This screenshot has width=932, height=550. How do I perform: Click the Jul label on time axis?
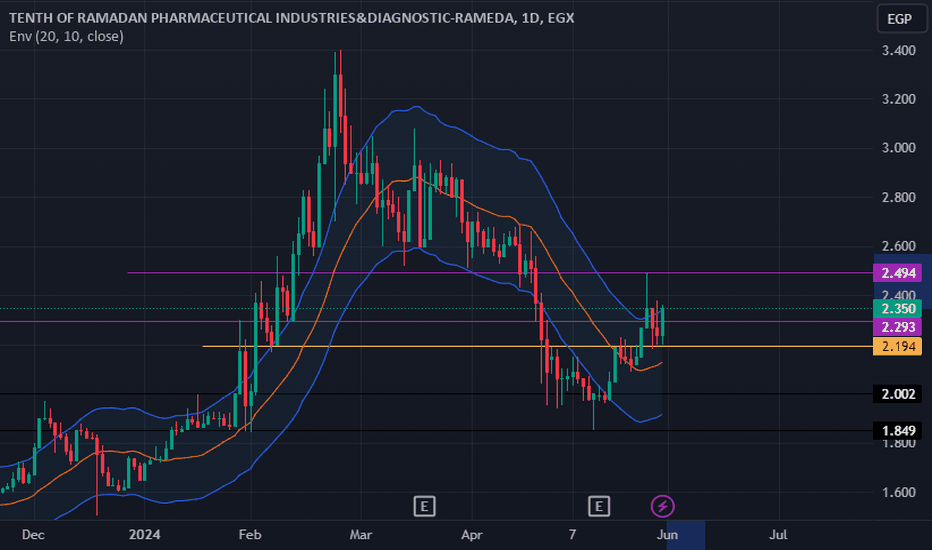[778, 535]
